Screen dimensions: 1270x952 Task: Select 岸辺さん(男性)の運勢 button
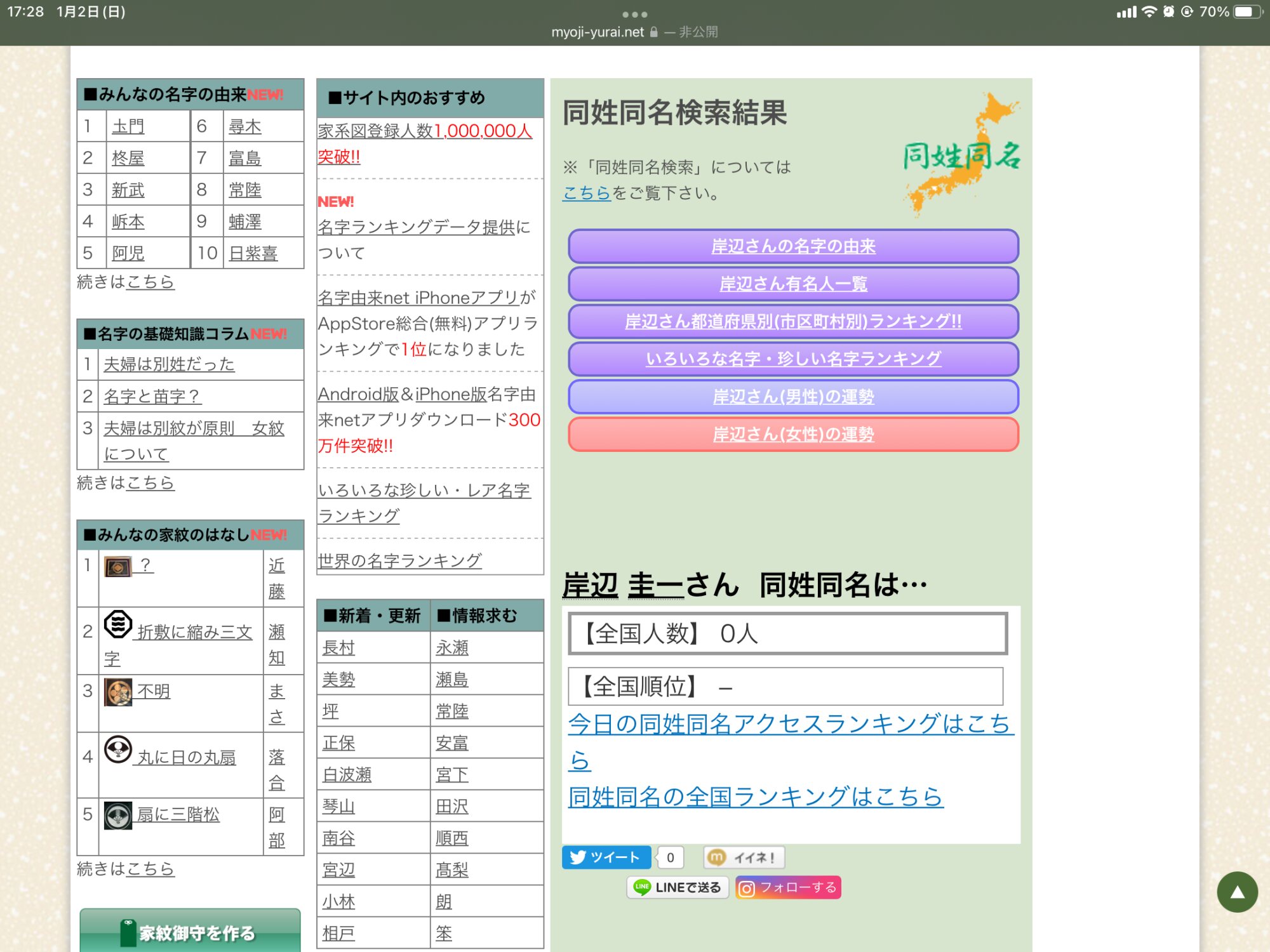click(793, 397)
